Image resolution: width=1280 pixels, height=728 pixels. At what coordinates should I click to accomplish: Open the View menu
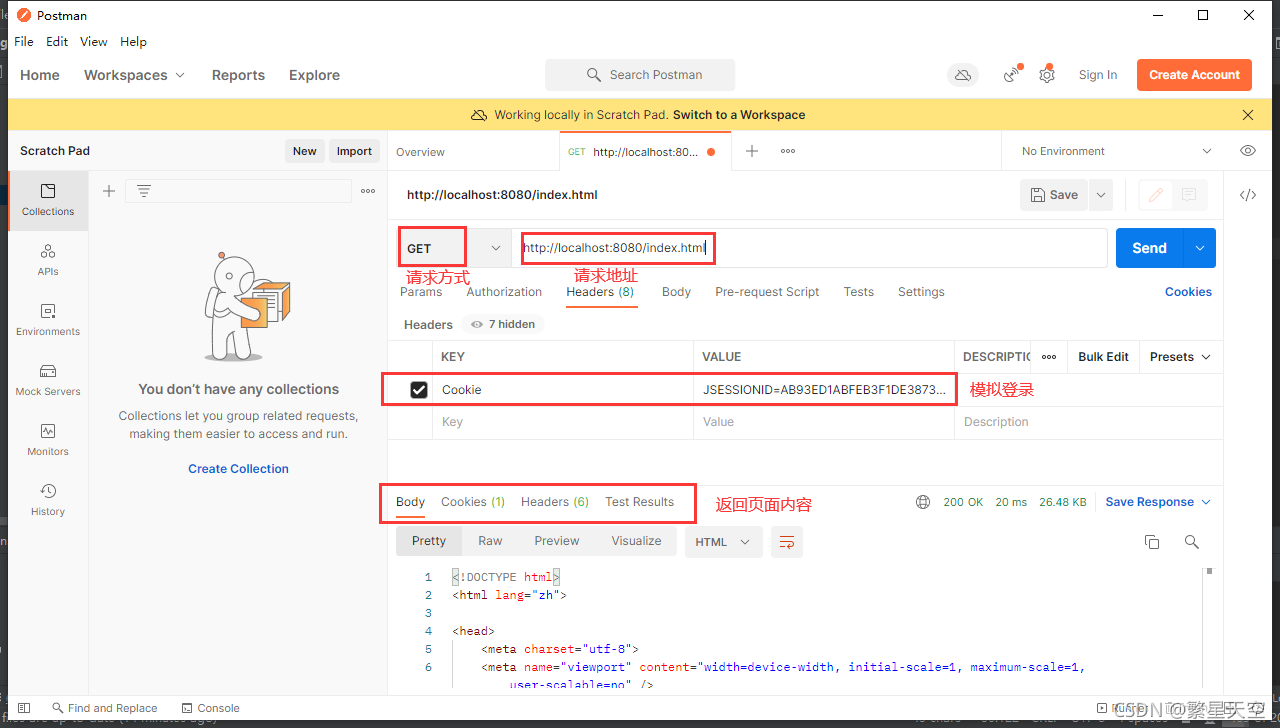pos(94,42)
